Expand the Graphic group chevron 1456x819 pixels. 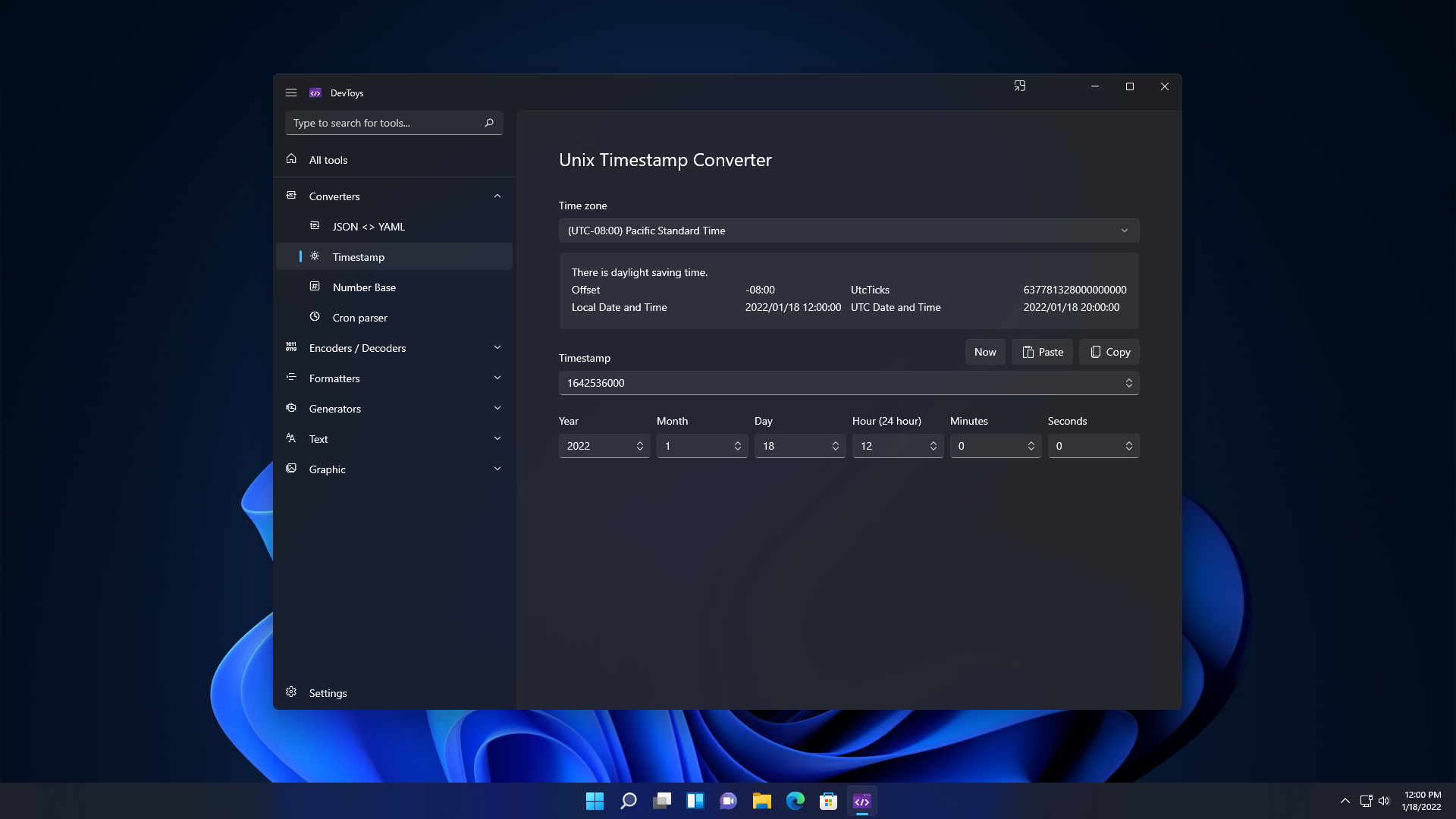pos(497,469)
